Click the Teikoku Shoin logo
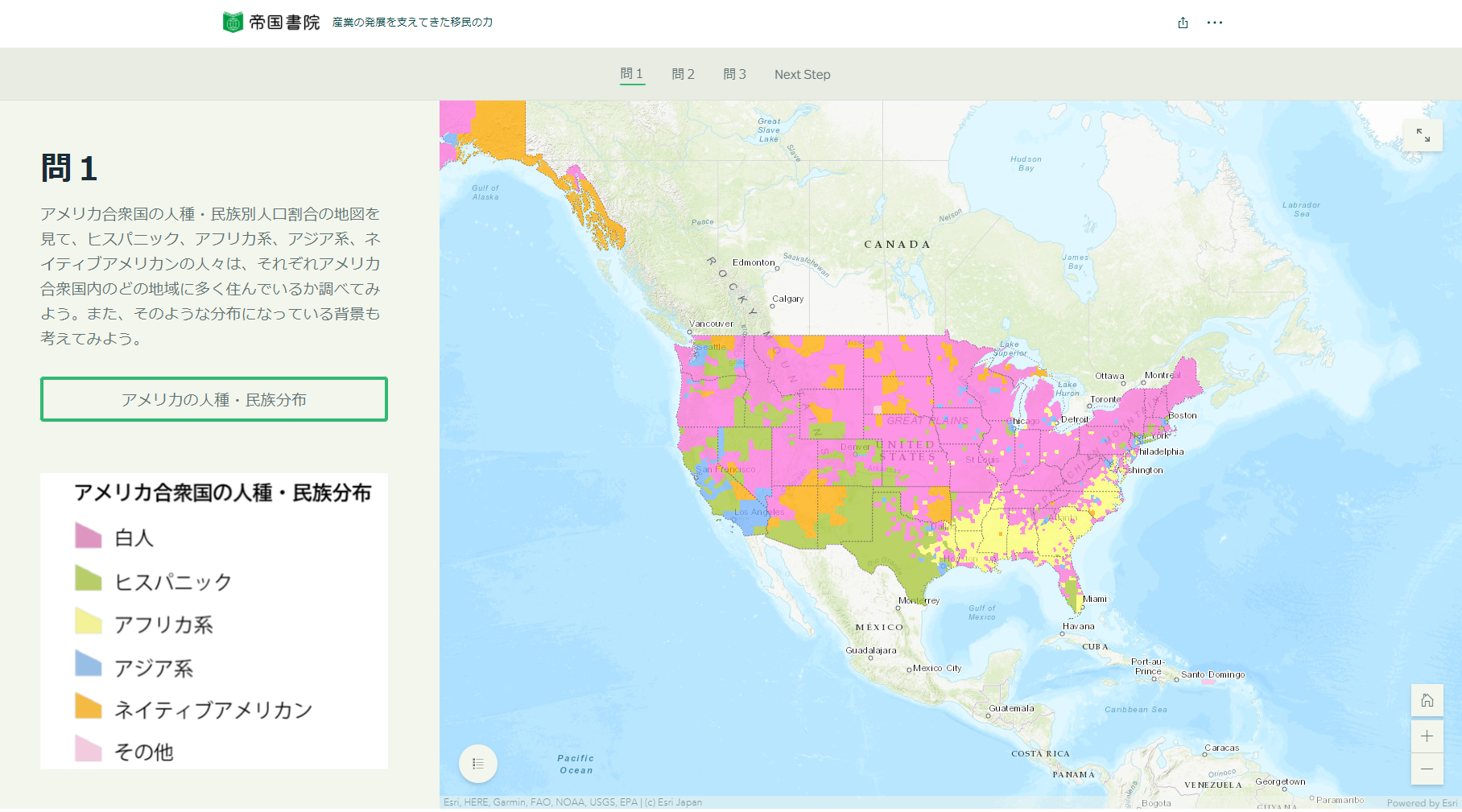1462x812 pixels. click(233, 23)
